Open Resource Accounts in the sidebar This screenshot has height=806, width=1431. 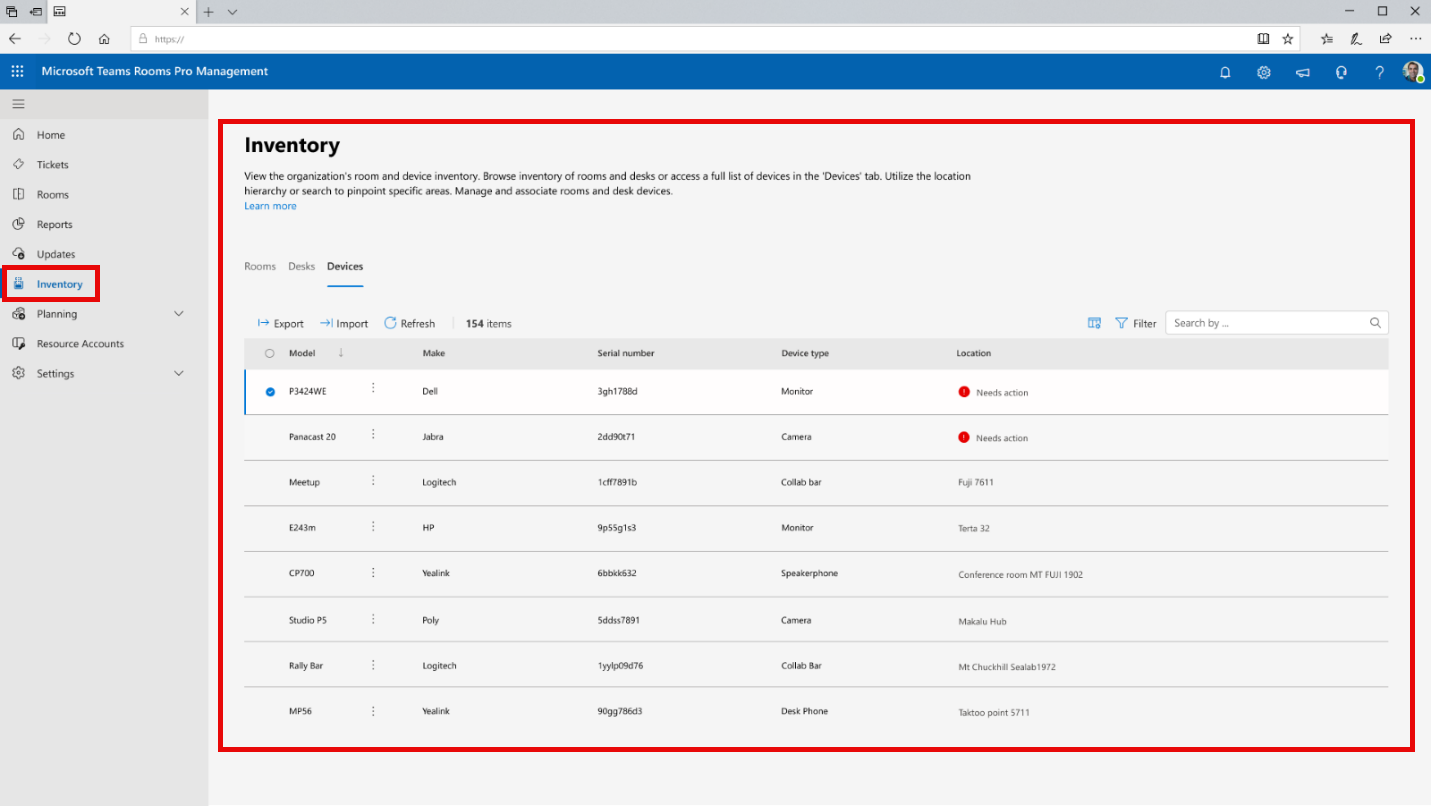(80, 343)
